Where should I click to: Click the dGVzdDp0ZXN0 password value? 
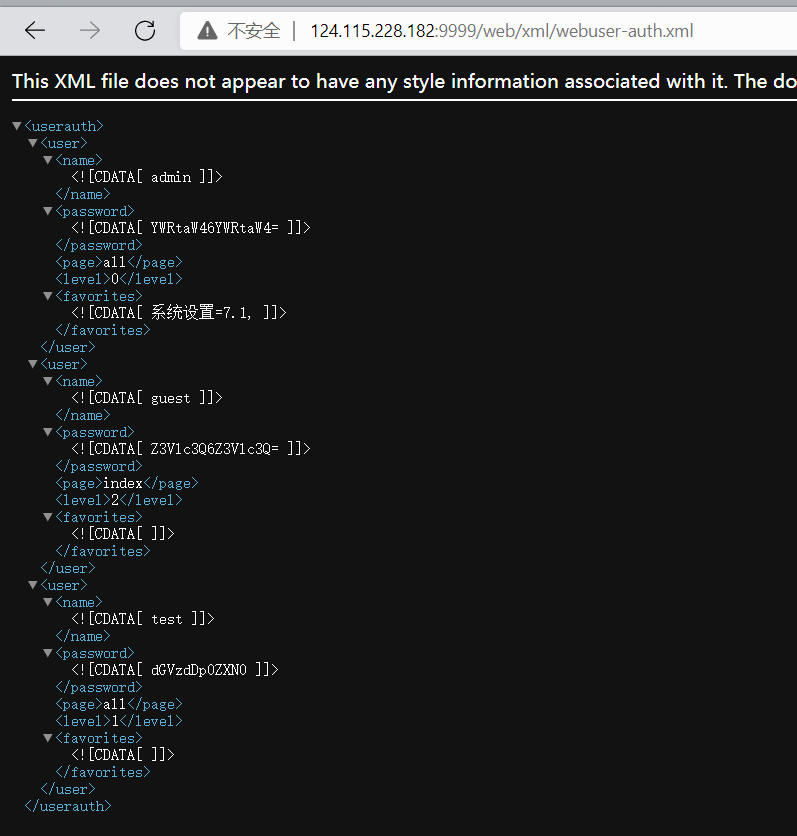[175, 670]
